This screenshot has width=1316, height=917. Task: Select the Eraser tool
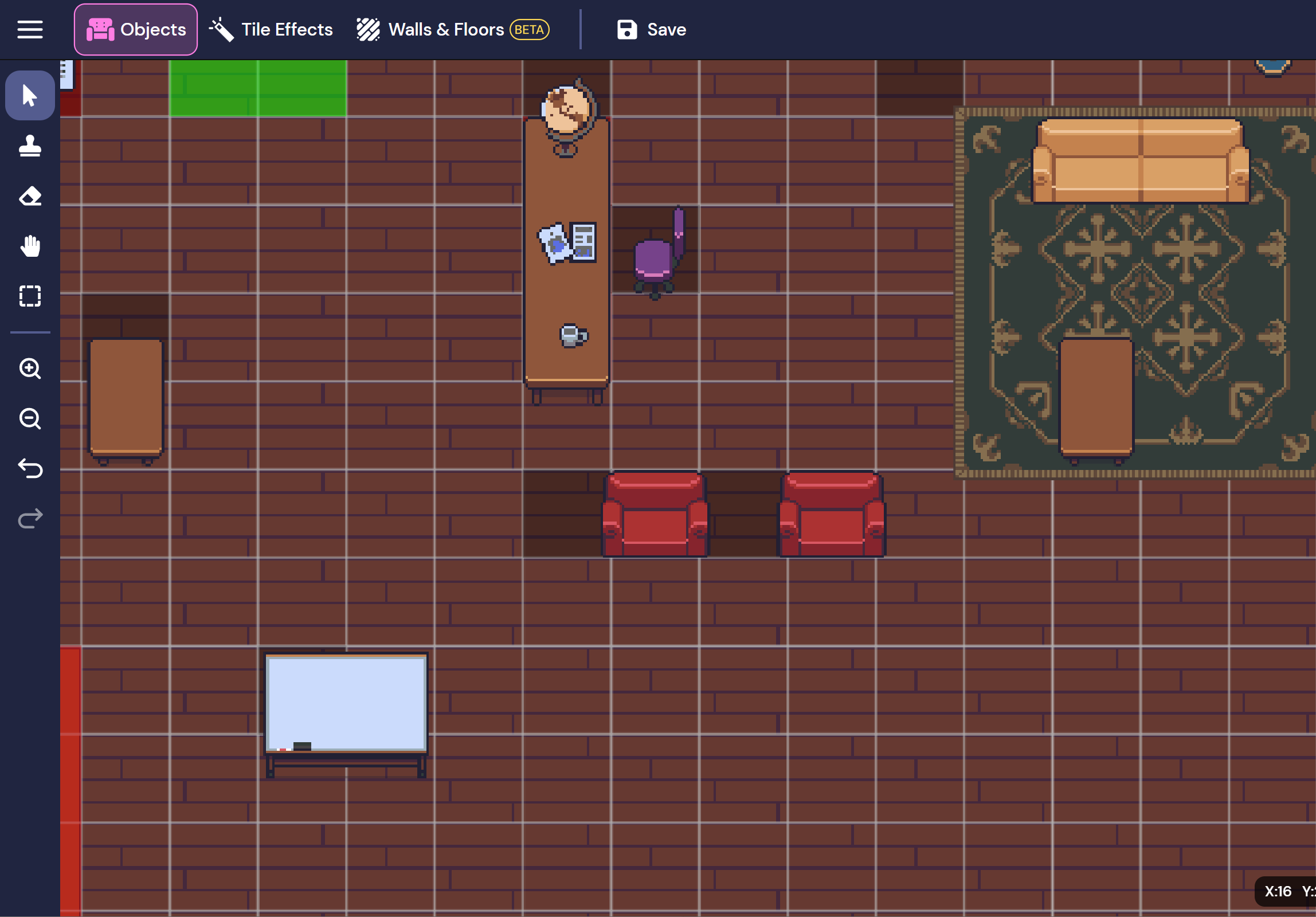tap(30, 197)
